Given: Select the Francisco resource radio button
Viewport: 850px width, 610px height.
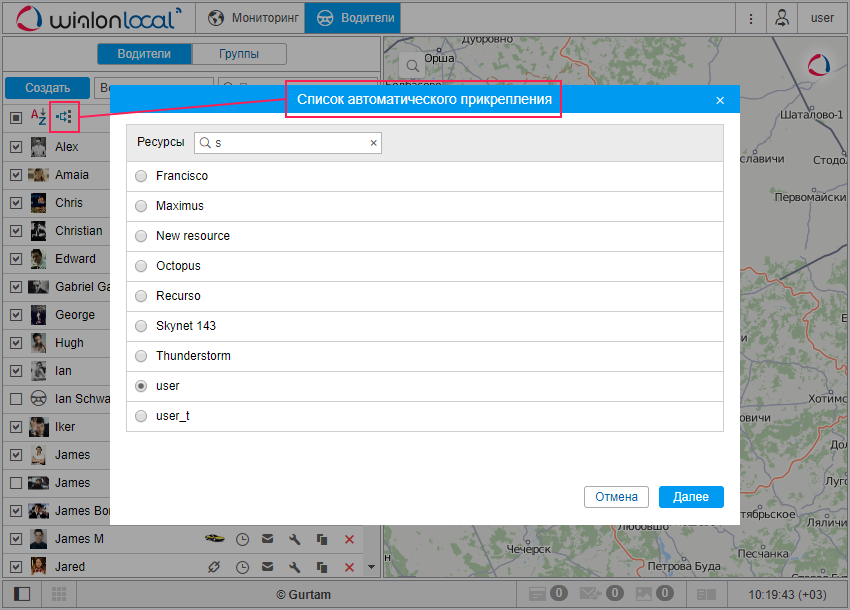Looking at the screenshot, I should 141,176.
